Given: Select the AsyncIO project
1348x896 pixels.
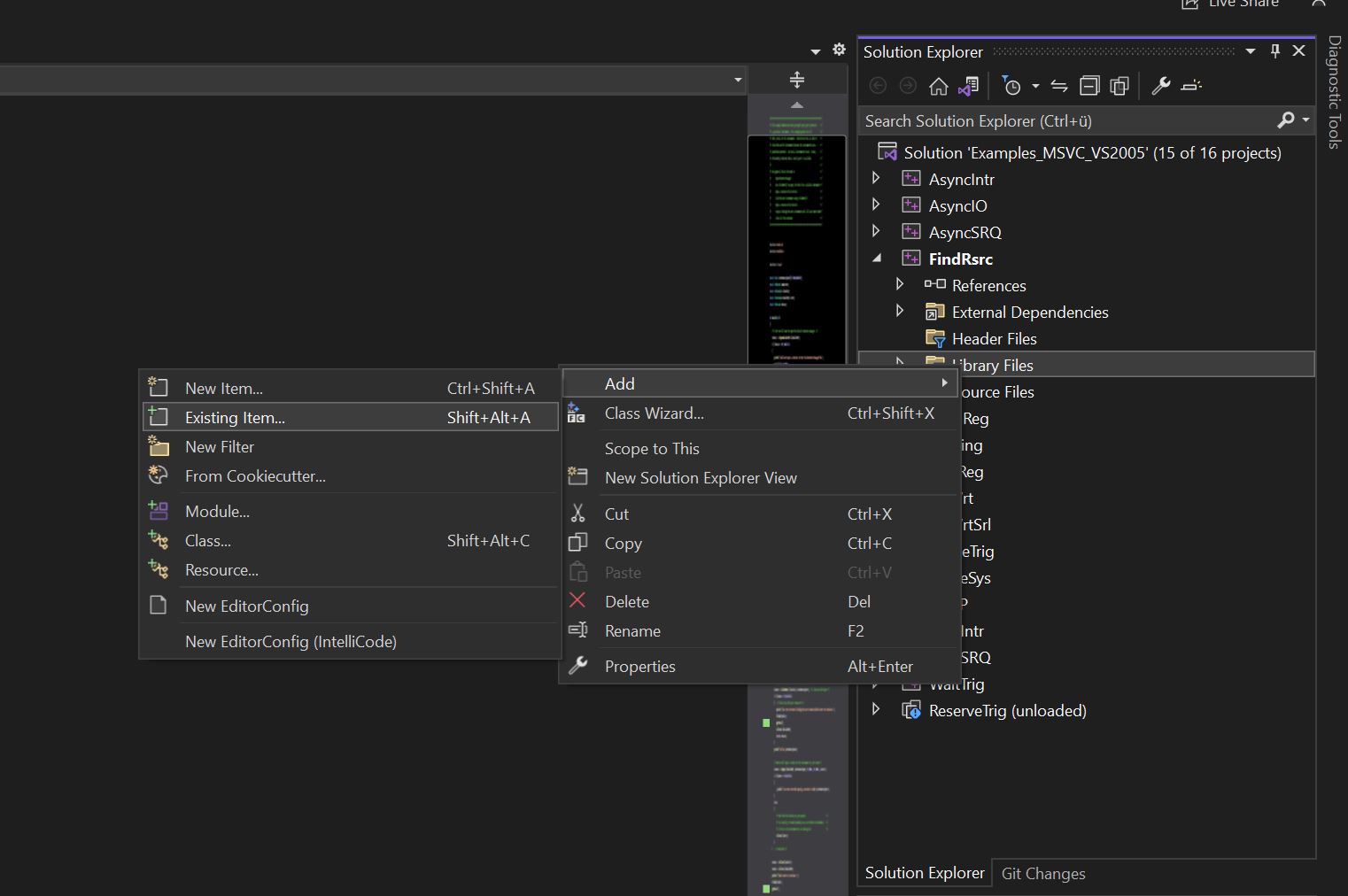Looking at the screenshot, I should click(x=957, y=205).
